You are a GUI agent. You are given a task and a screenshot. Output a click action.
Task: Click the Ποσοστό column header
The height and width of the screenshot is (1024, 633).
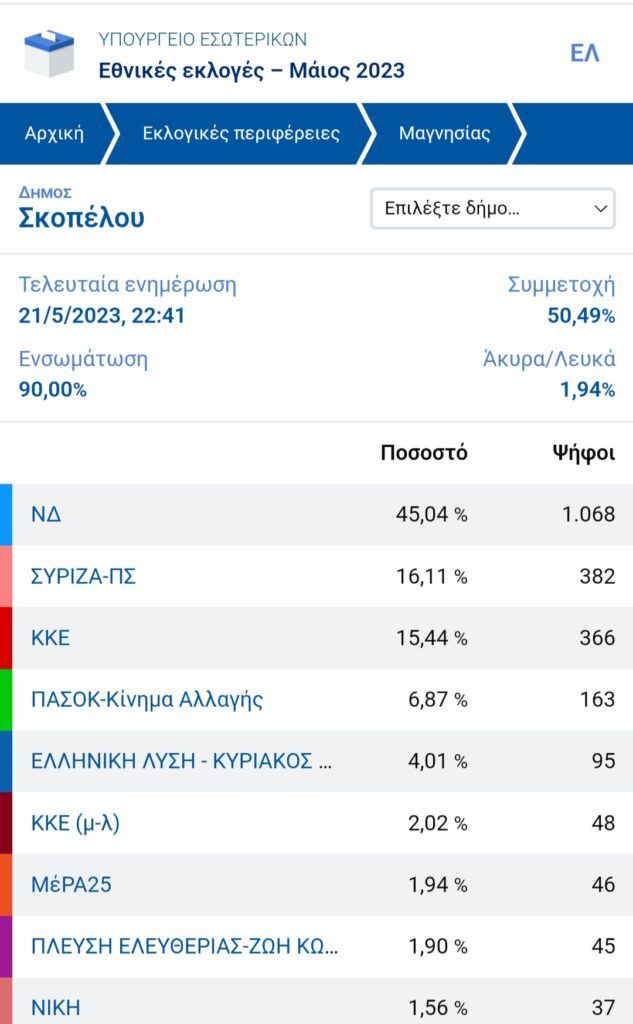(423, 453)
